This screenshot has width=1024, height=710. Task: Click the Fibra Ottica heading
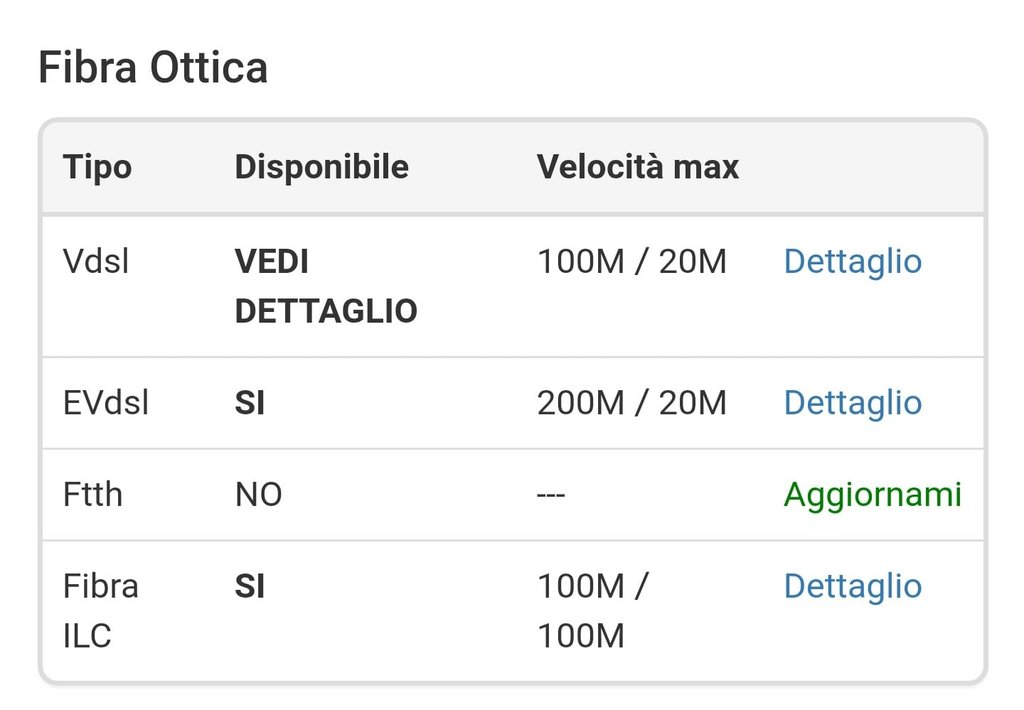pos(153,68)
